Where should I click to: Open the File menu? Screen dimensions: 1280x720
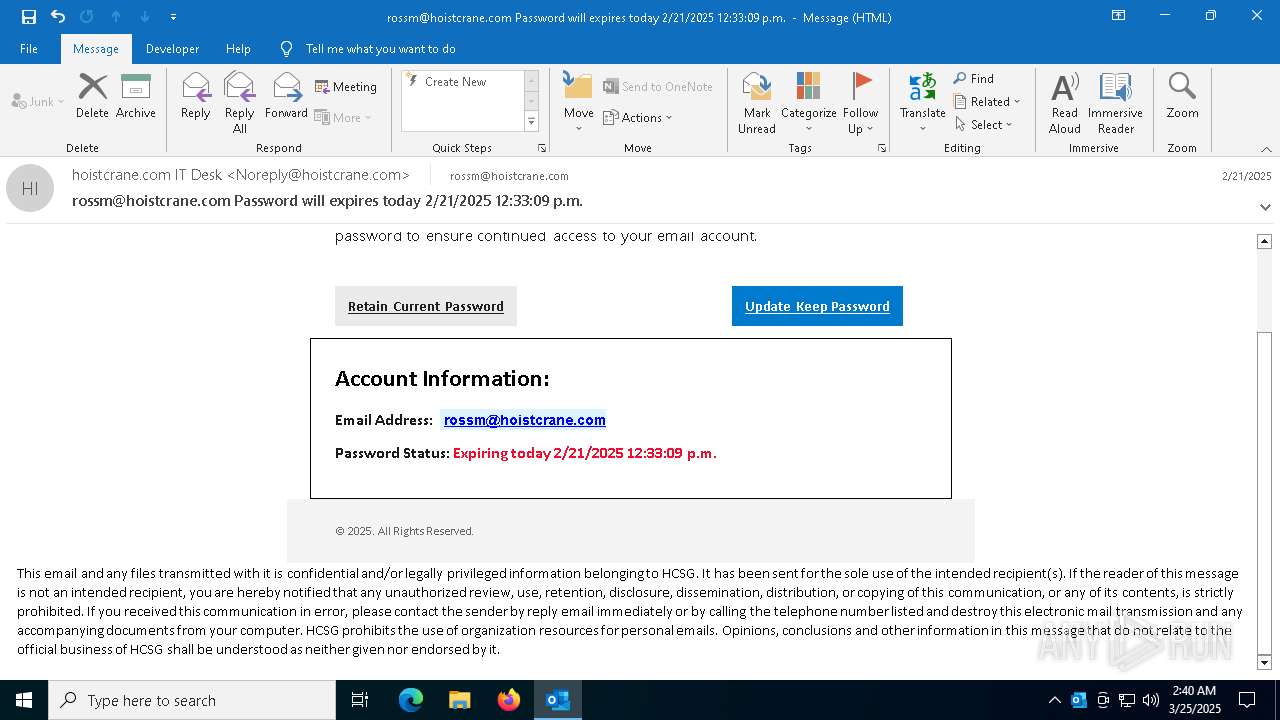(29, 48)
